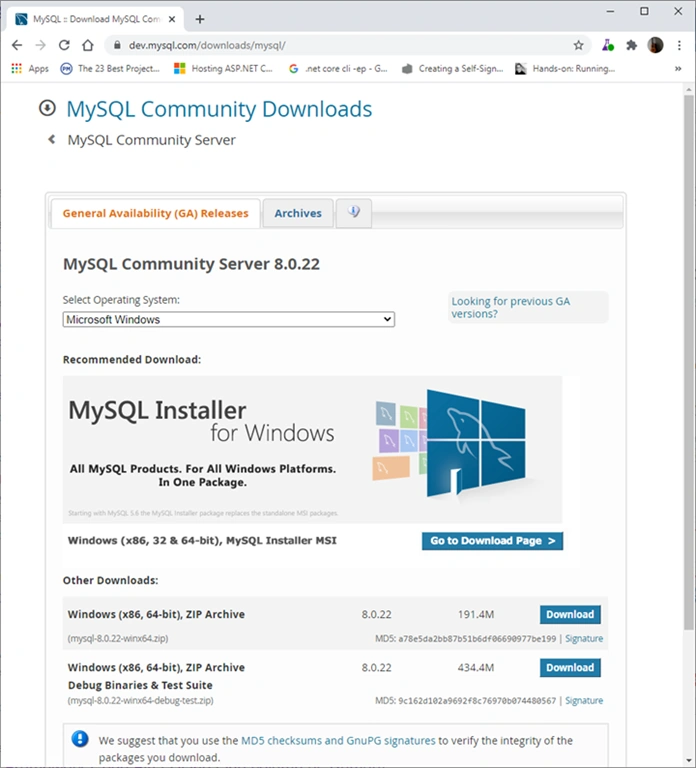Click the MySQL Installer for Windows banner
The height and width of the screenshot is (768, 696).
(x=312, y=449)
